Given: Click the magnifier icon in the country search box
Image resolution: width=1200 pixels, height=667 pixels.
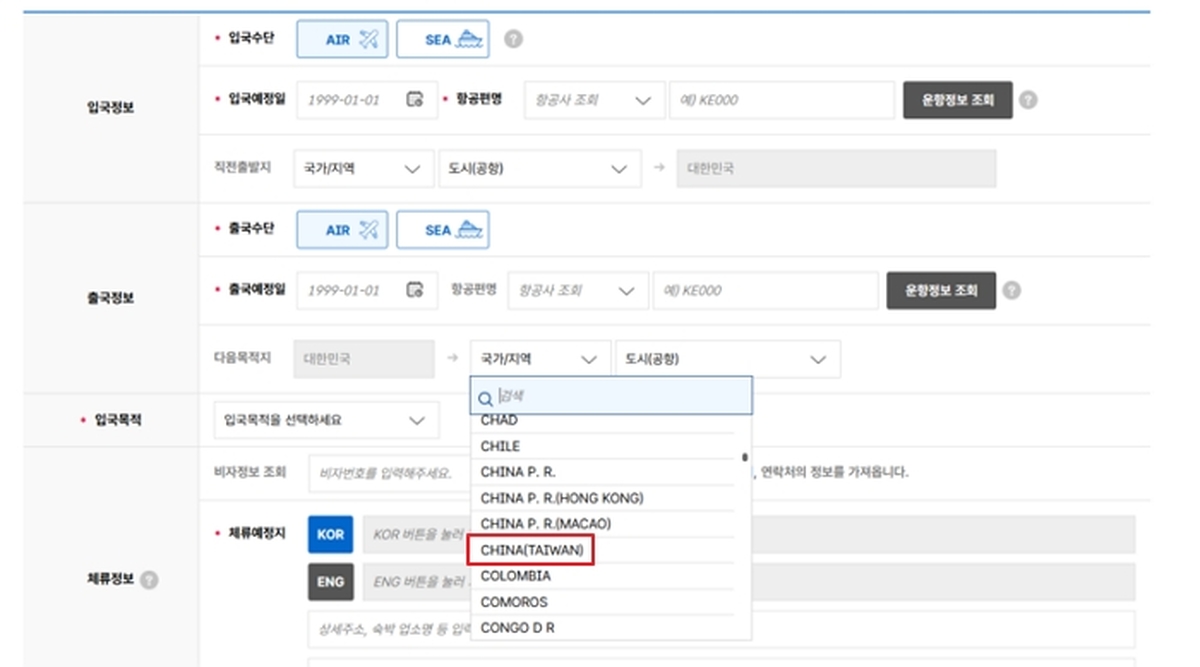Looking at the screenshot, I should click(x=483, y=396).
